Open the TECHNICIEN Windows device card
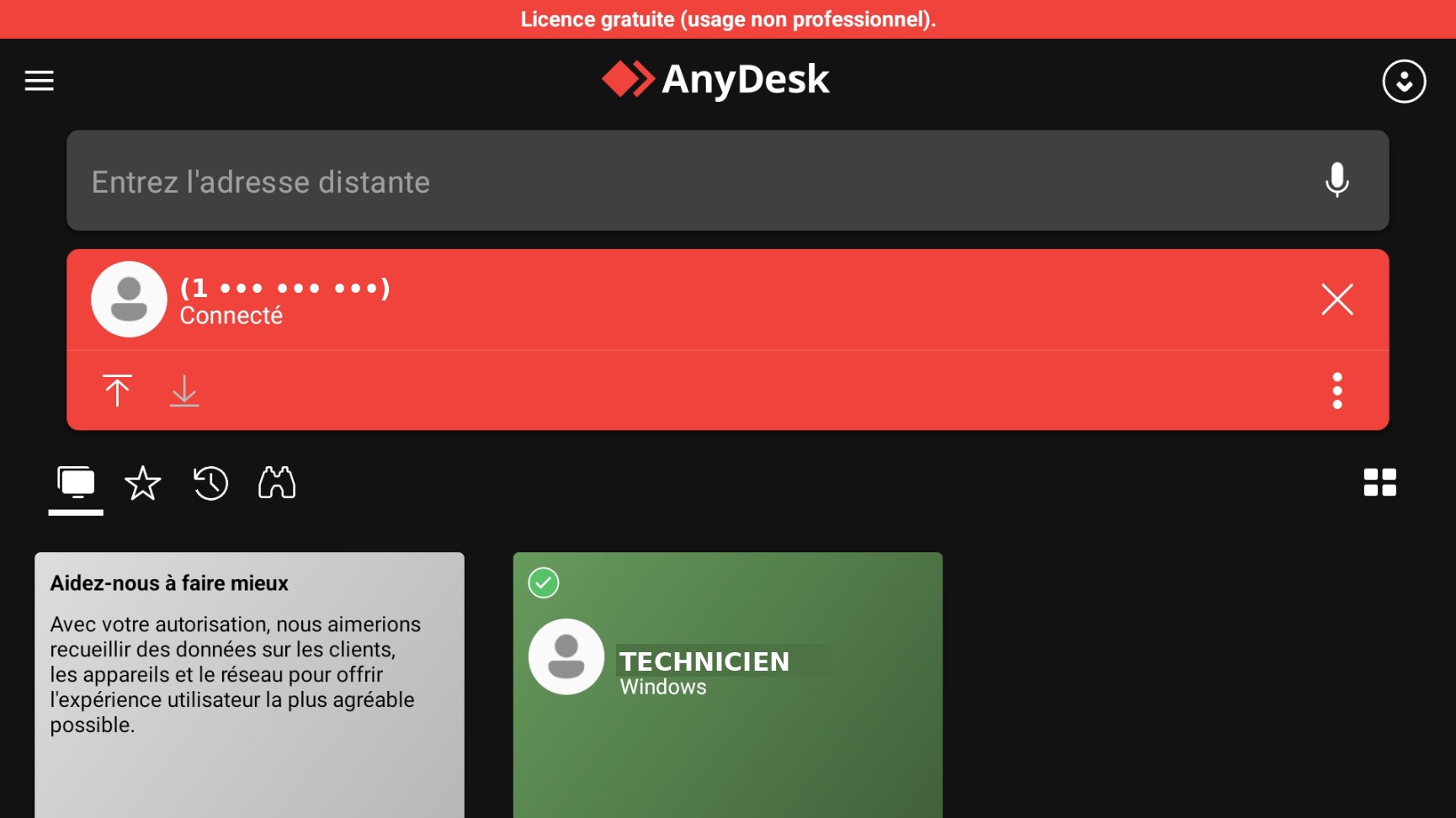1456x818 pixels. pyautogui.click(x=727, y=685)
